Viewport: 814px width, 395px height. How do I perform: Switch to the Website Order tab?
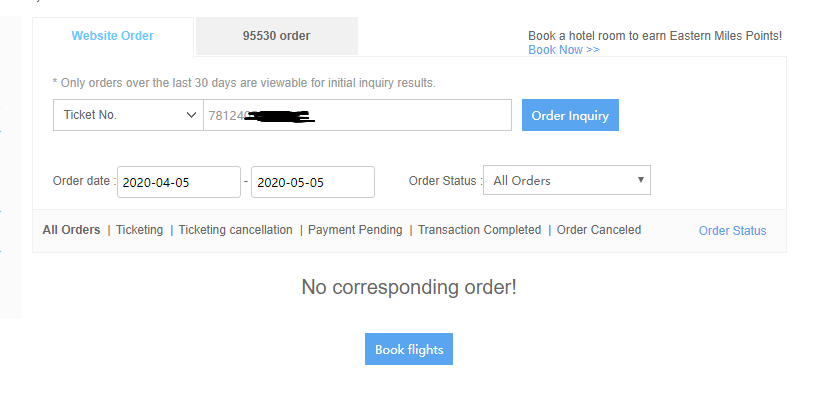pyautogui.click(x=113, y=36)
